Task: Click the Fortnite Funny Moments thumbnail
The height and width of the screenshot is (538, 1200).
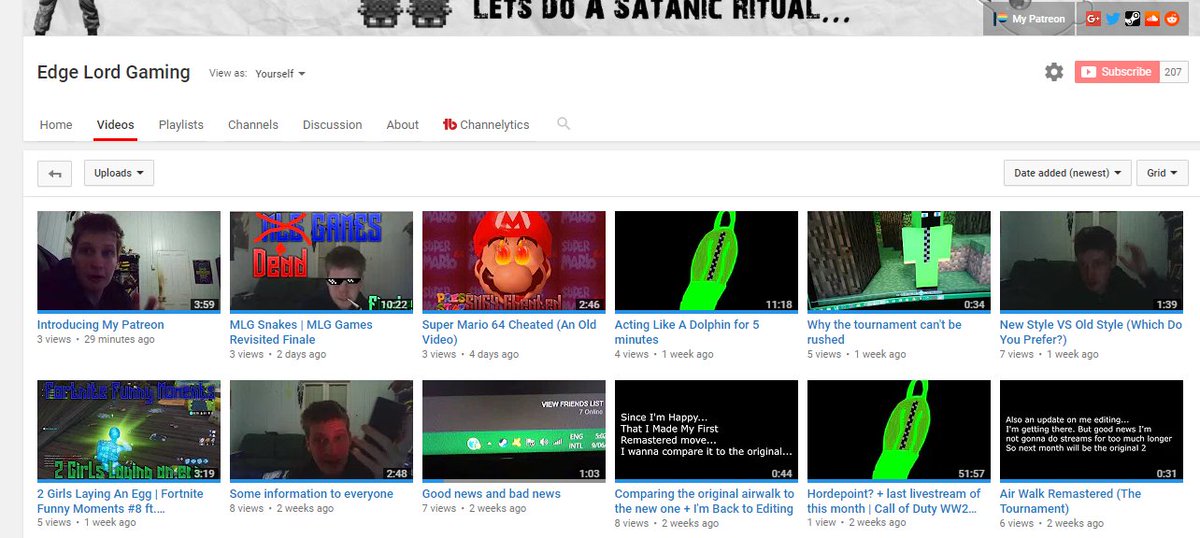Action: [128, 431]
